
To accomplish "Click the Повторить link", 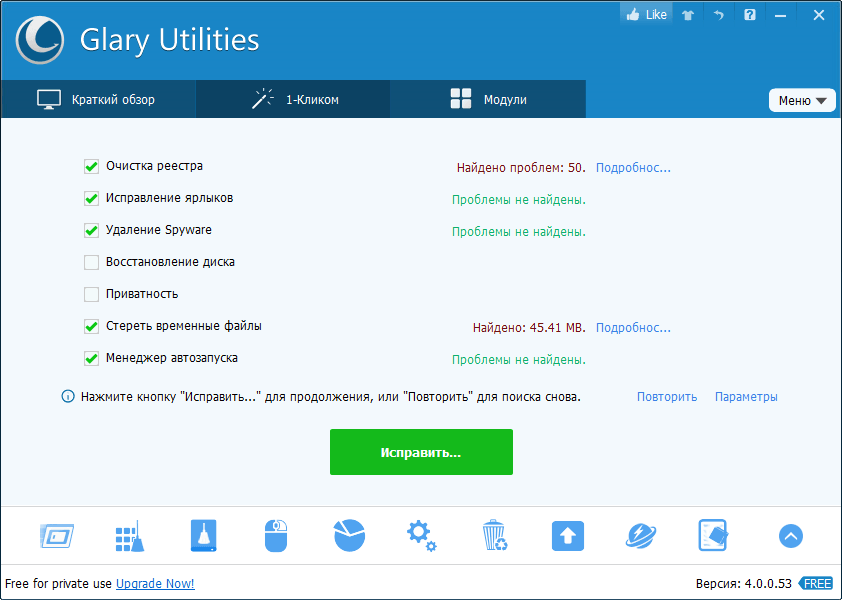I will click(x=667, y=397).
